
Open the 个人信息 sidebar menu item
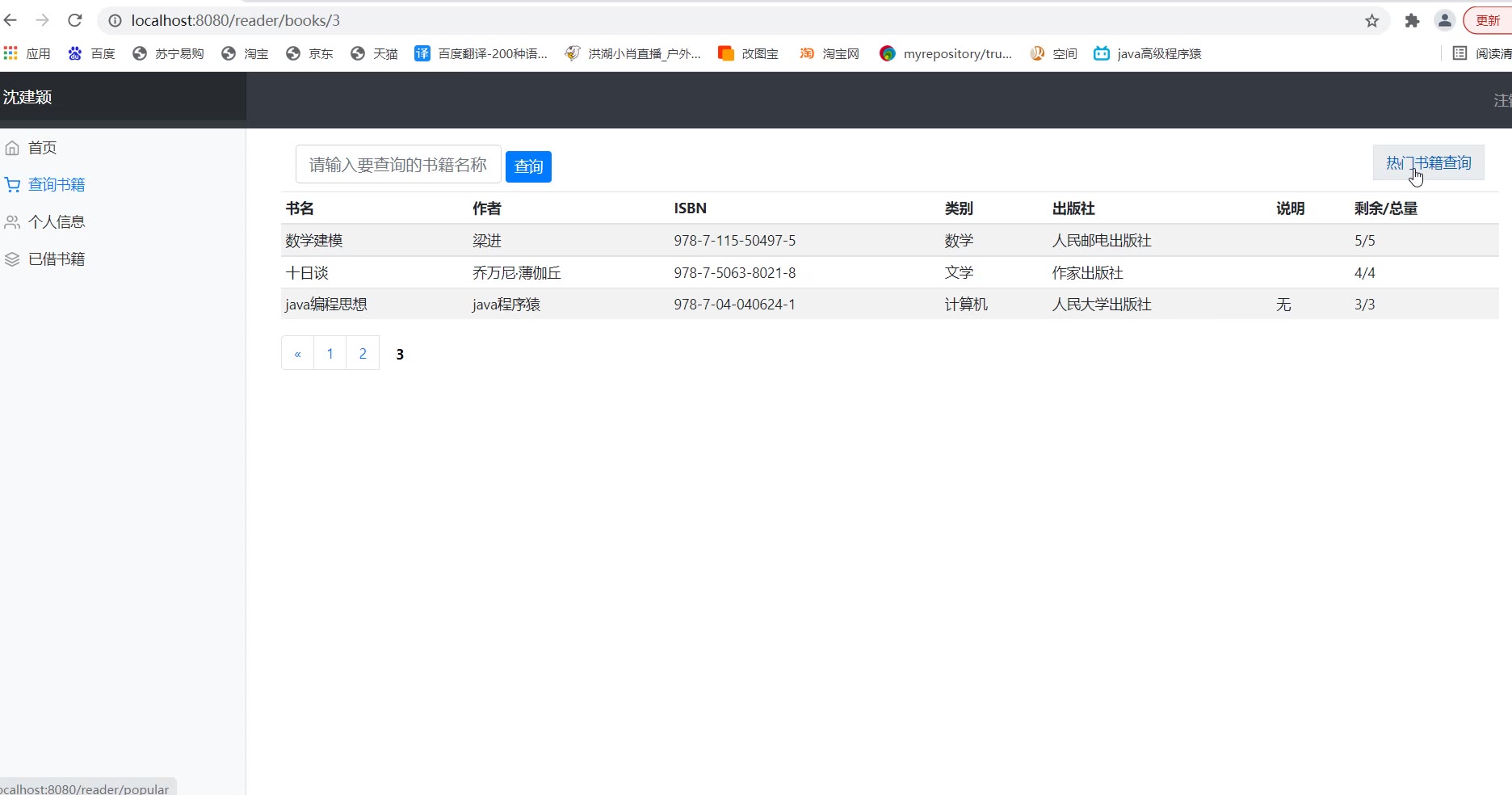(x=57, y=222)
